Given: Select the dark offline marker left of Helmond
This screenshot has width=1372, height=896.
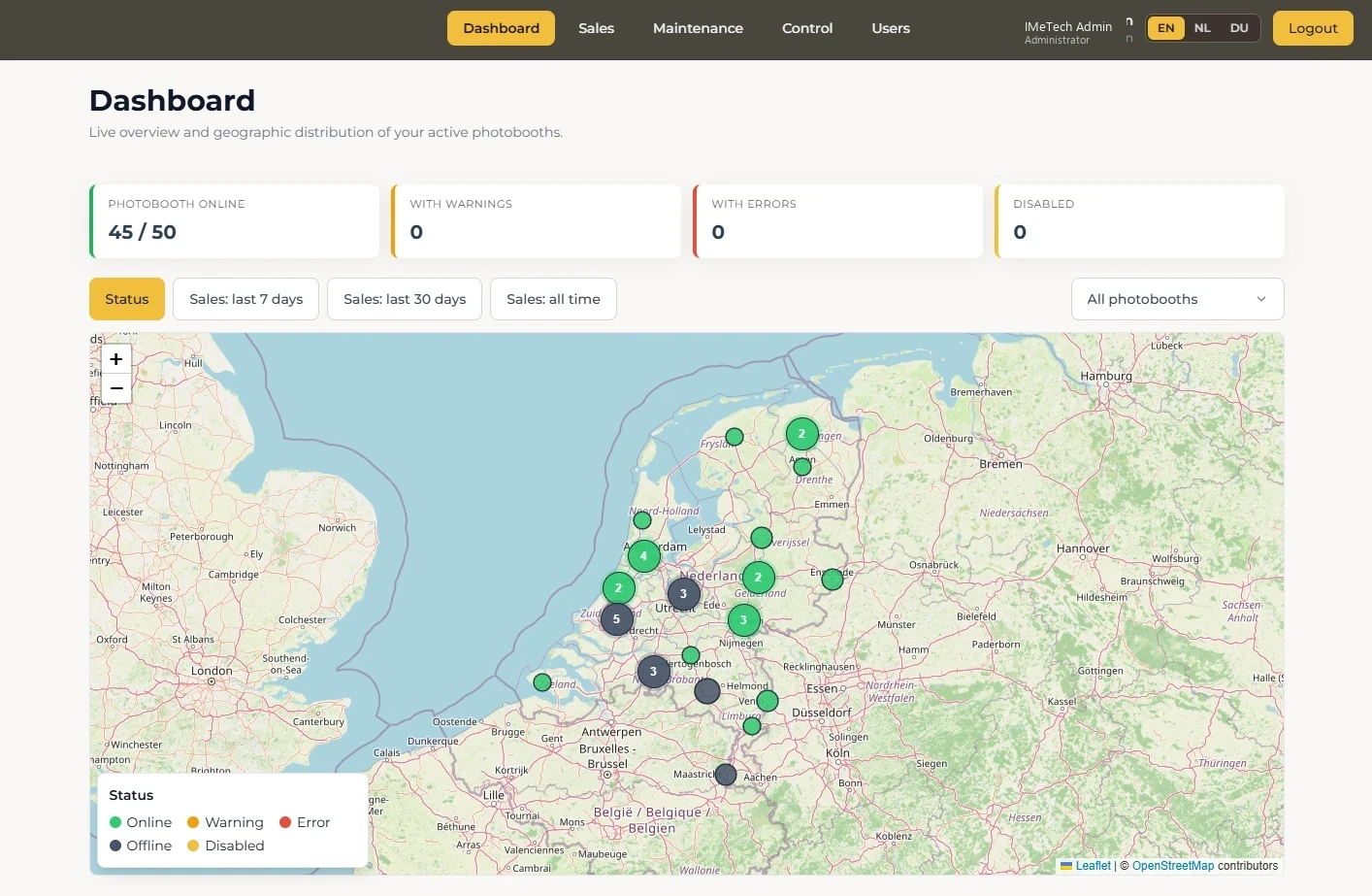Looking at the screenshot, I should coord(707,691).
